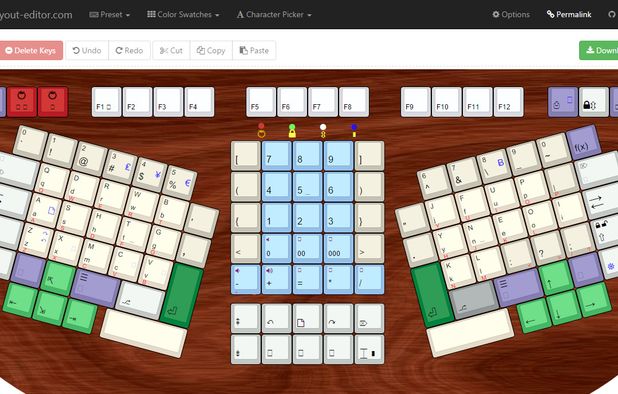Click the Redo toolbar button
The width and height of the screenshot is (618, 394).
coord(129,50)
